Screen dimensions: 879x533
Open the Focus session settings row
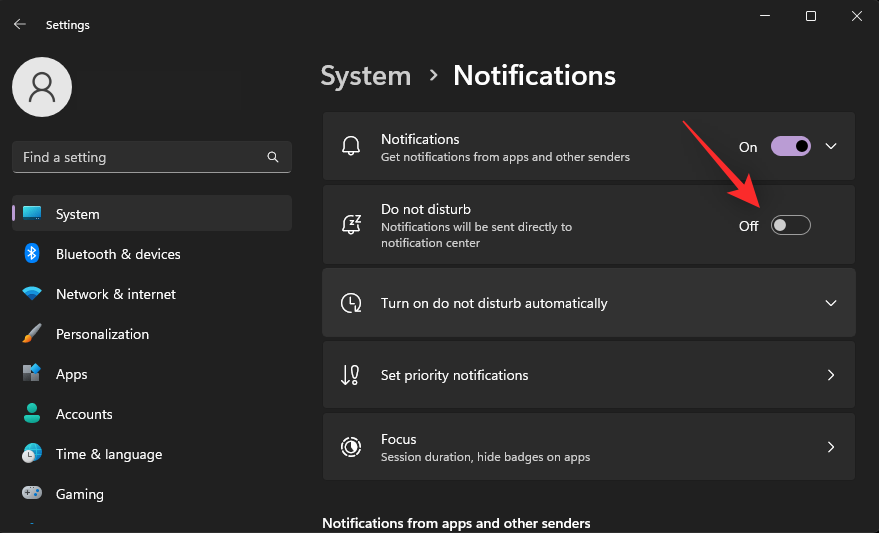pos(588,447)
